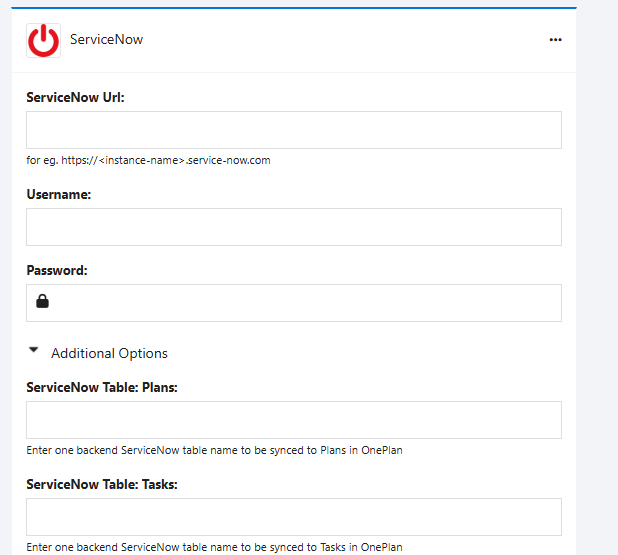Viewport: 618px width, 555px height.
Task: Click the 'Password:' label
Action: (x=57, y=270)
